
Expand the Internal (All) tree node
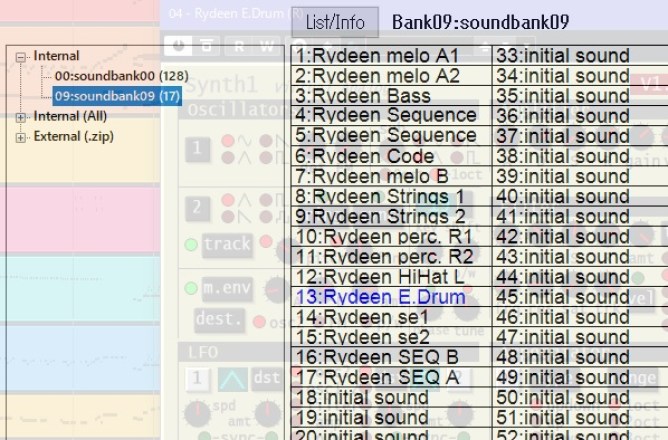point(21,117)
